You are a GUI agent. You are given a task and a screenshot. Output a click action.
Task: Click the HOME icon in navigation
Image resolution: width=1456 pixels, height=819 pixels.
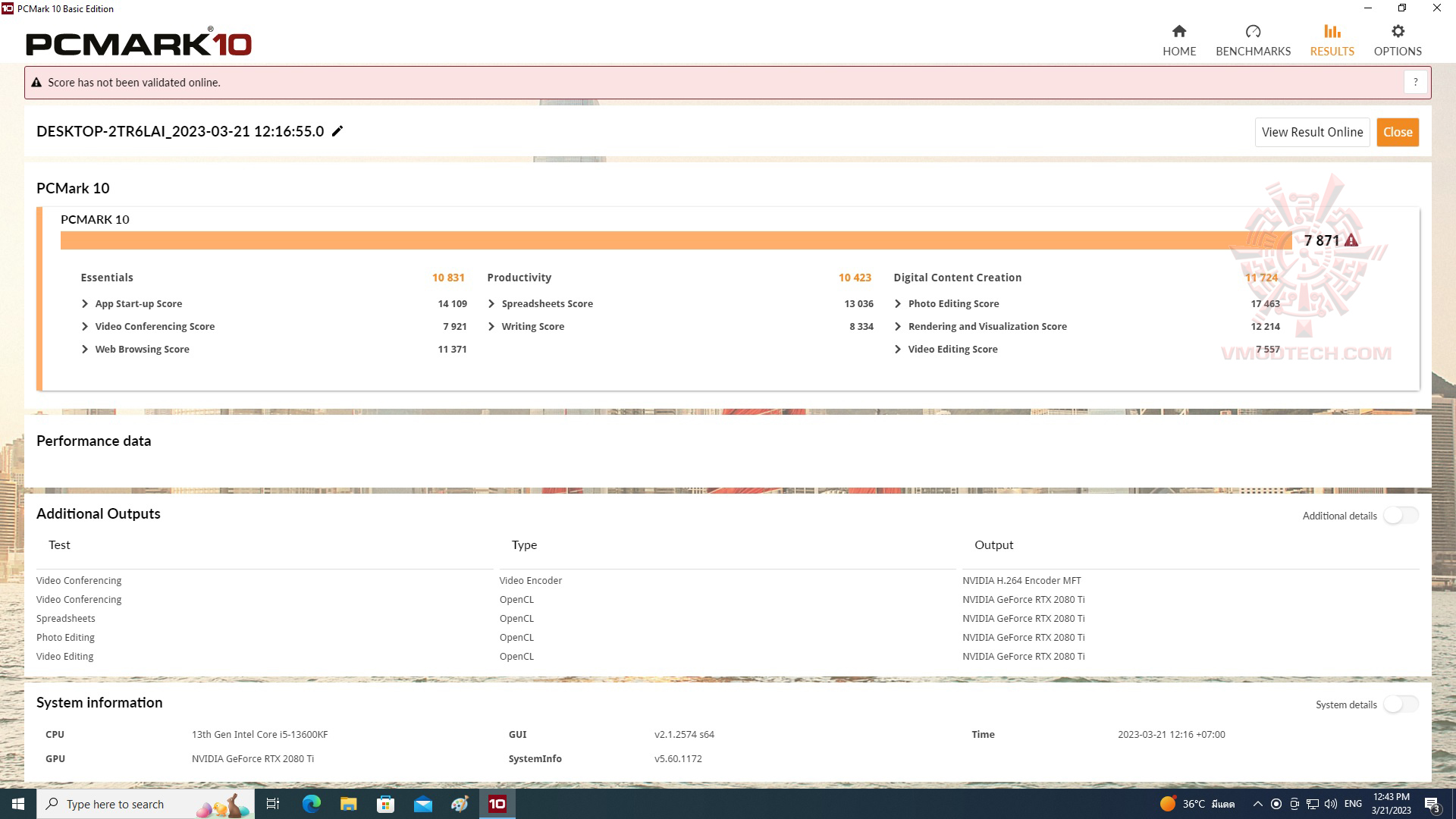[1179, 31]
